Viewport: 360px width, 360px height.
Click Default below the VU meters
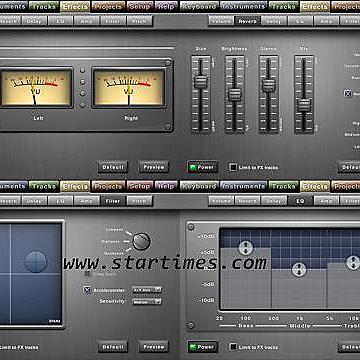(x=113, y=167)
